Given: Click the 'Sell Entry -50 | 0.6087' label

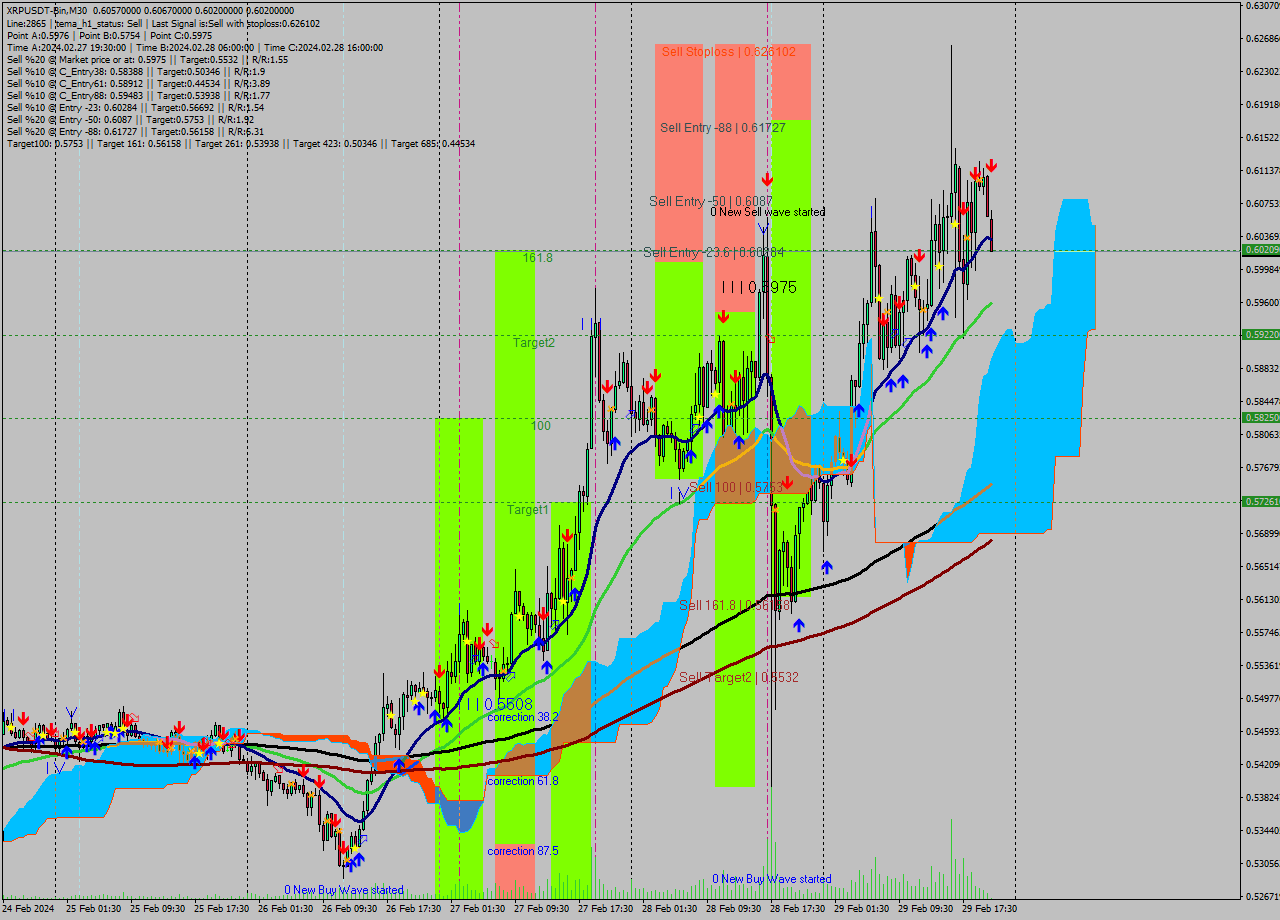Looking at the screenshot, I should (711, 201).
